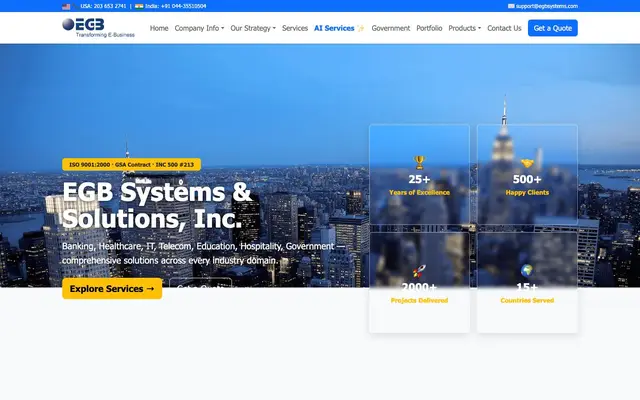Screen dimensions: 640x400
Task: Call the India phone number link
Action: pyautogui.click(x=176, y=6)
